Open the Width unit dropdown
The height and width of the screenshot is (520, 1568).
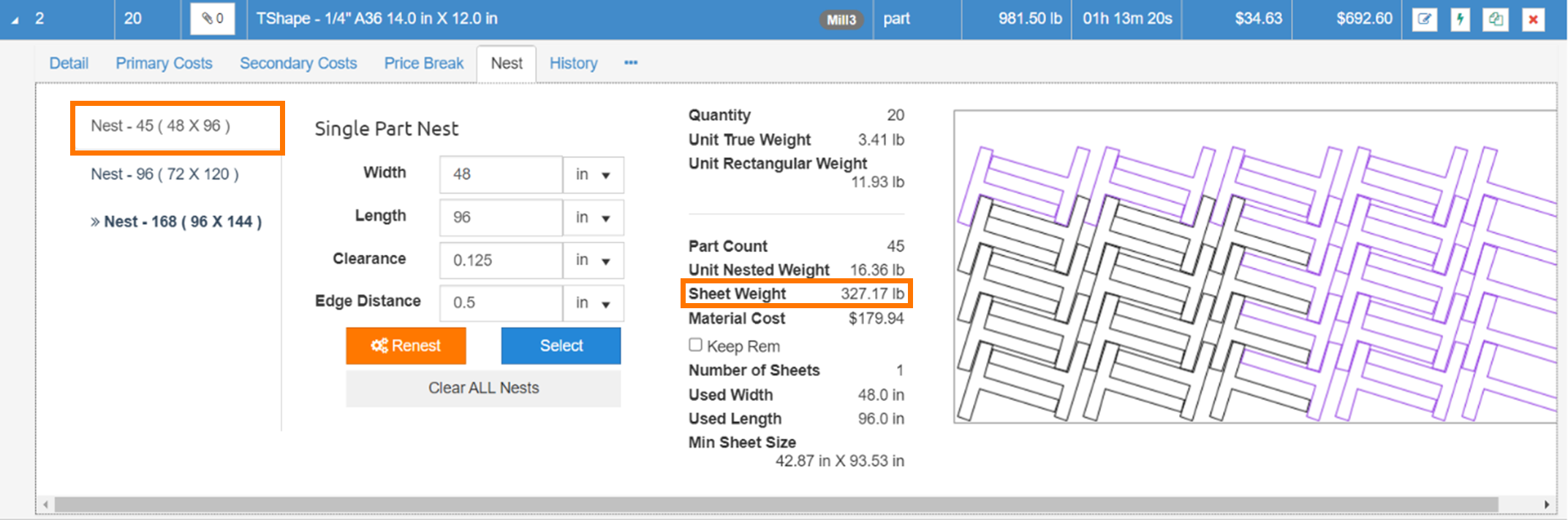click(593, 175)
